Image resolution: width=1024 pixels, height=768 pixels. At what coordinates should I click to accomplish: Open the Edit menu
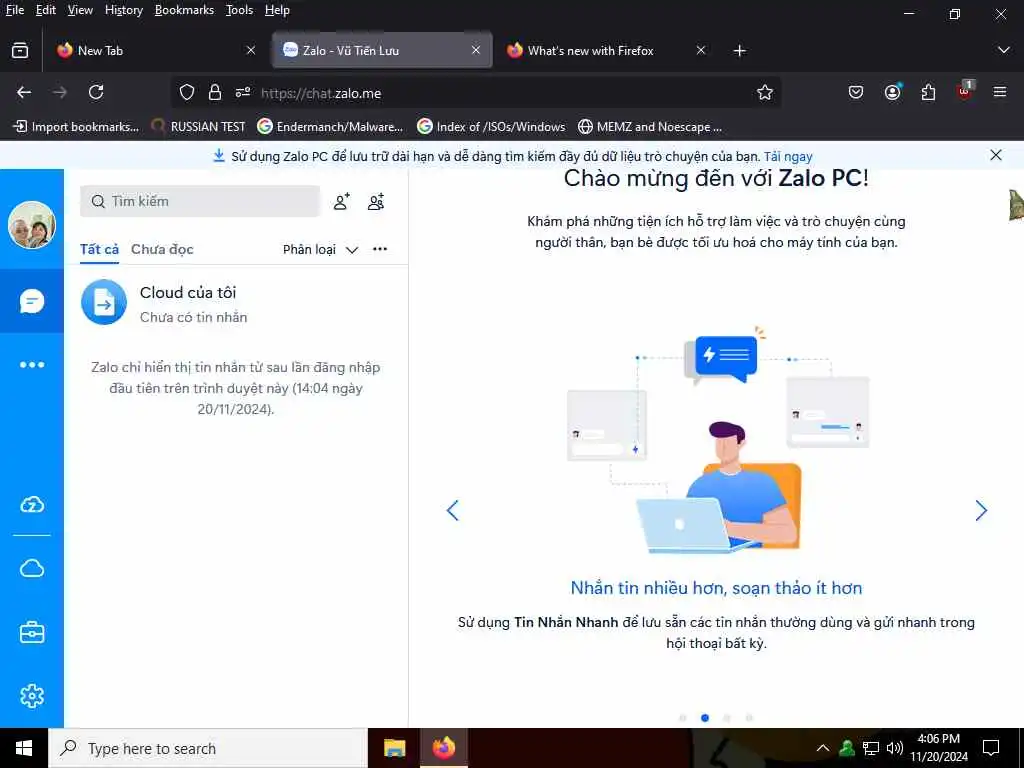46,10
